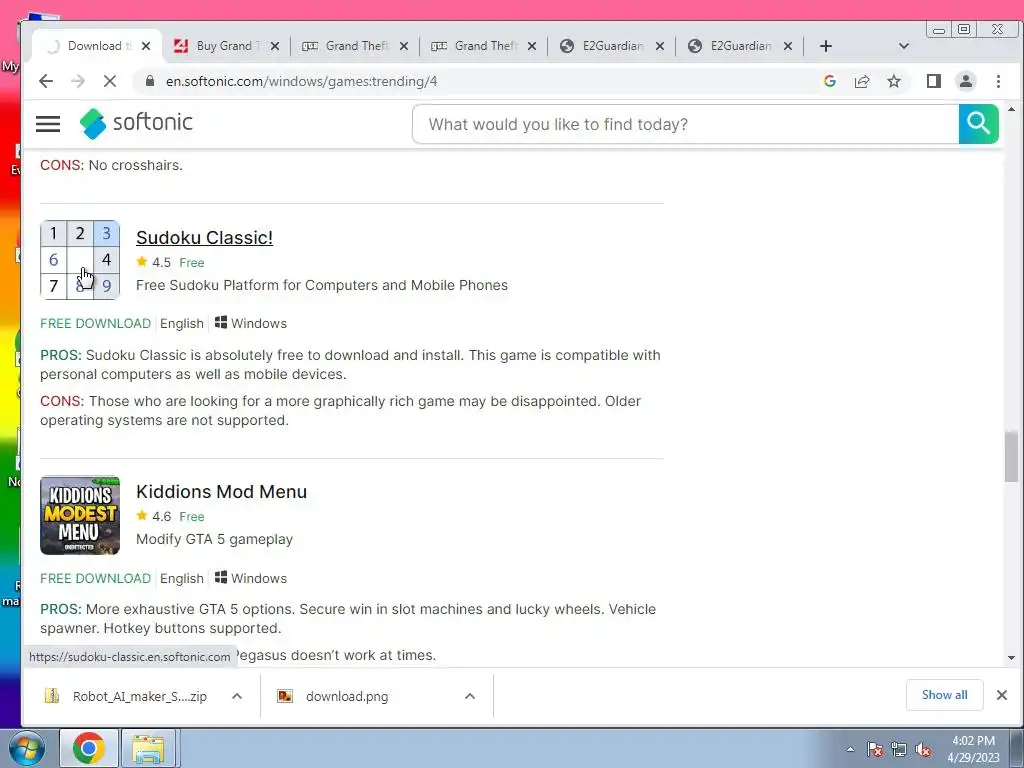This screenshot has height=768, width=1024.
Task: Go back to the previous page
Action: [46, 81]
